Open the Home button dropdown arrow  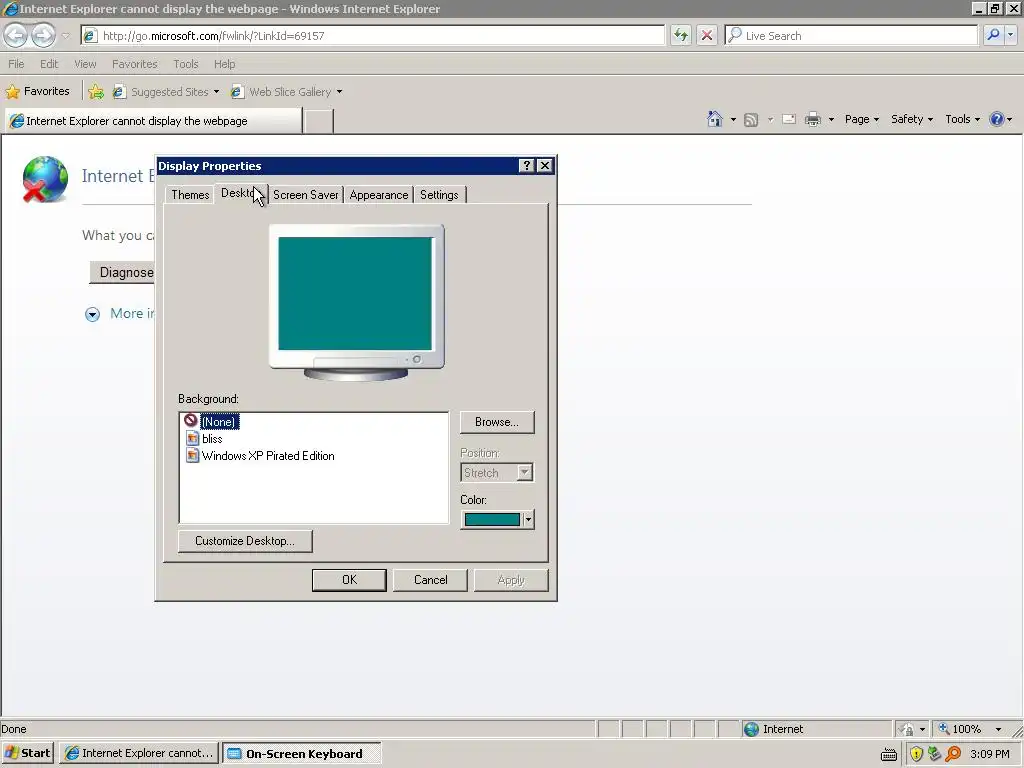pyautogui.click(x=733, y=120)
